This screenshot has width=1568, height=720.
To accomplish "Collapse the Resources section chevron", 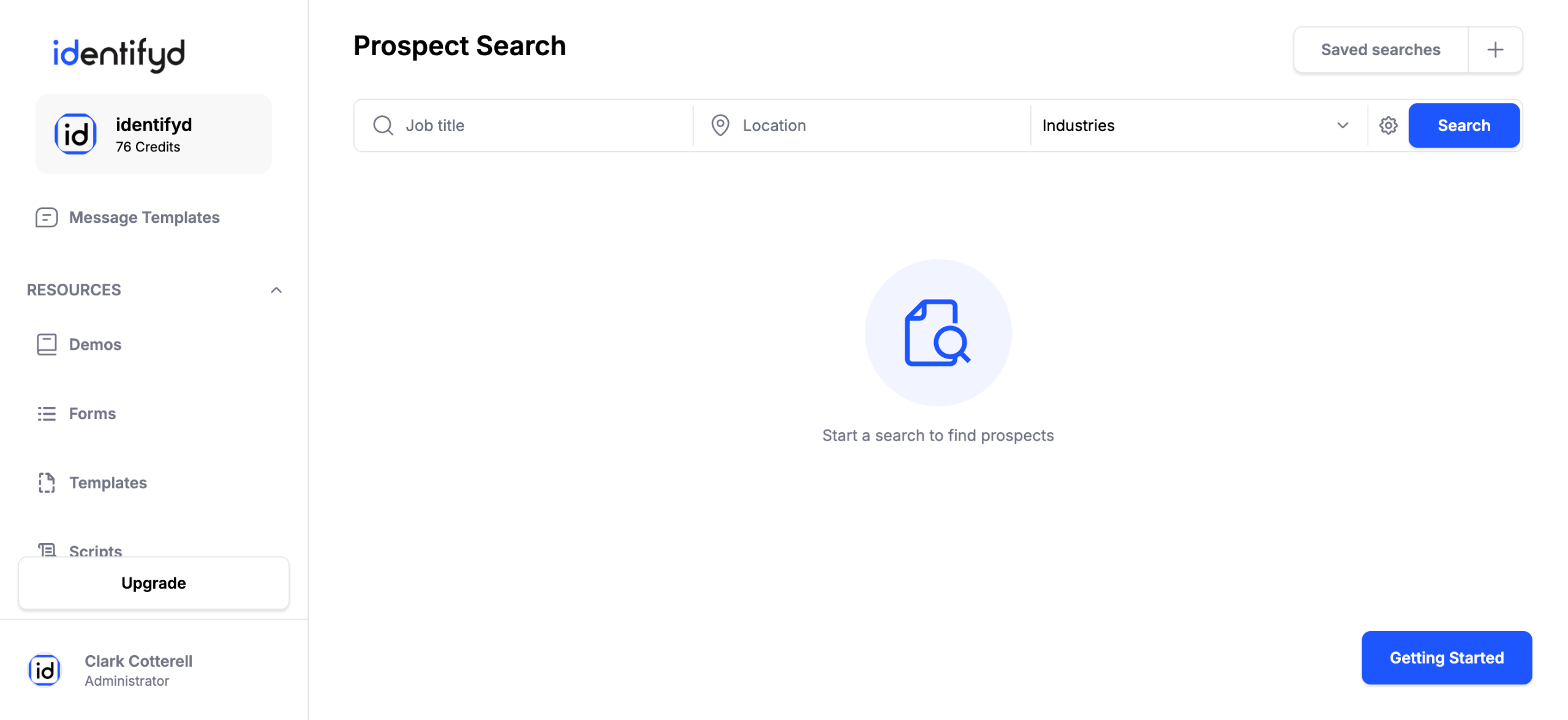I will 276,290.
